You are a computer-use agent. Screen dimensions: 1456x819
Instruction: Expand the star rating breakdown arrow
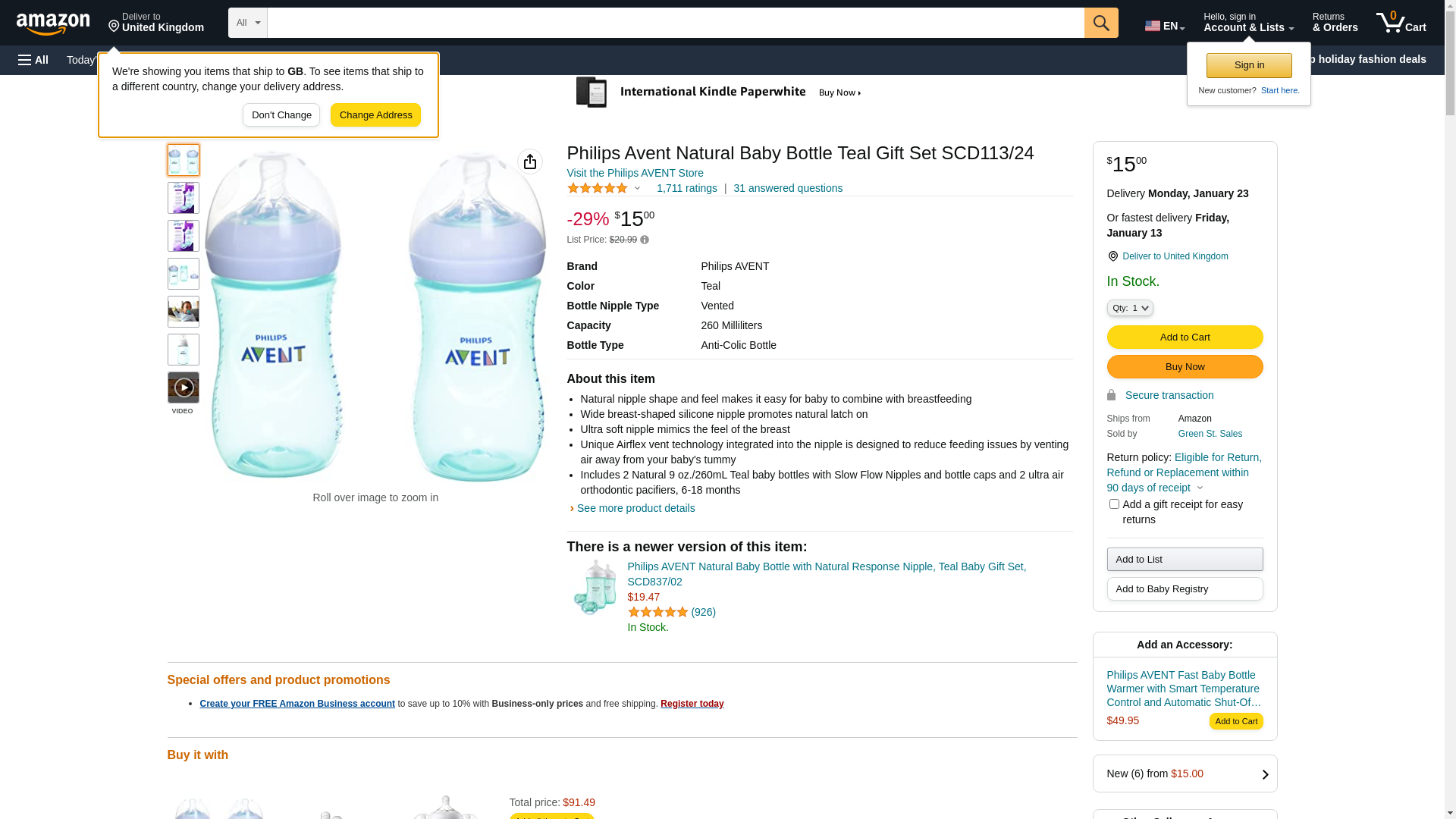[637, 188]
